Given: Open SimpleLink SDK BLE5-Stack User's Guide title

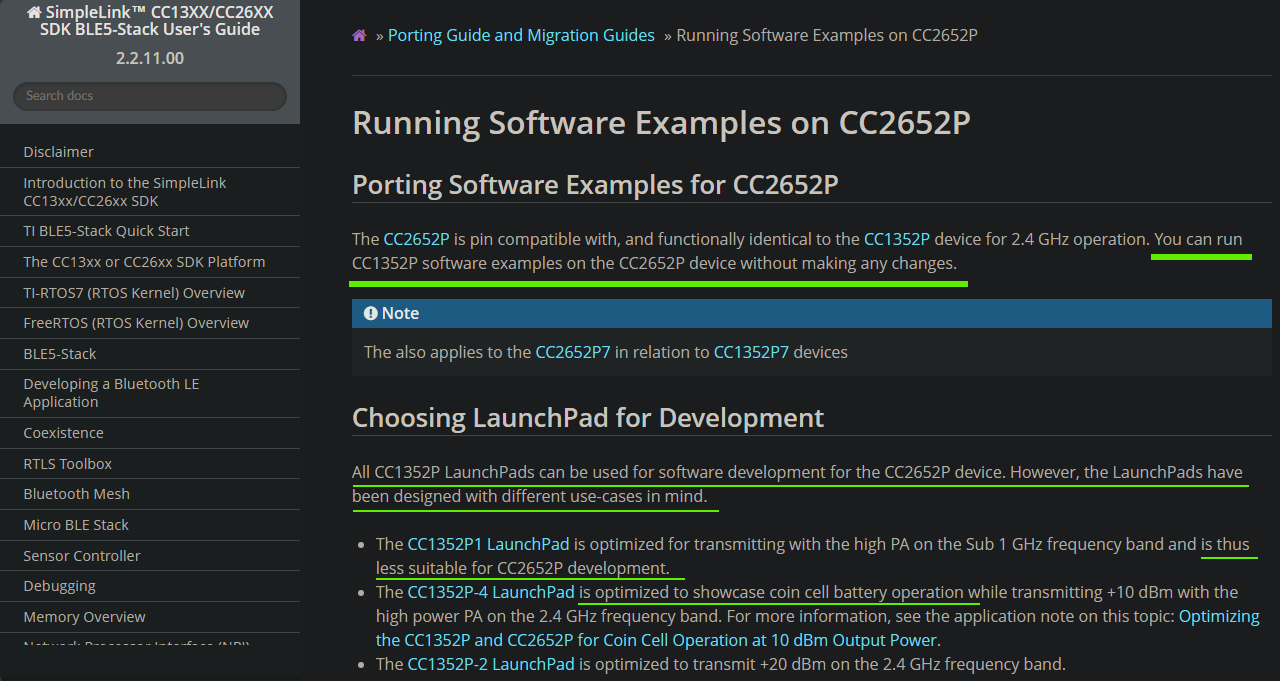Looking at the screenshot, I should (150, 21).
